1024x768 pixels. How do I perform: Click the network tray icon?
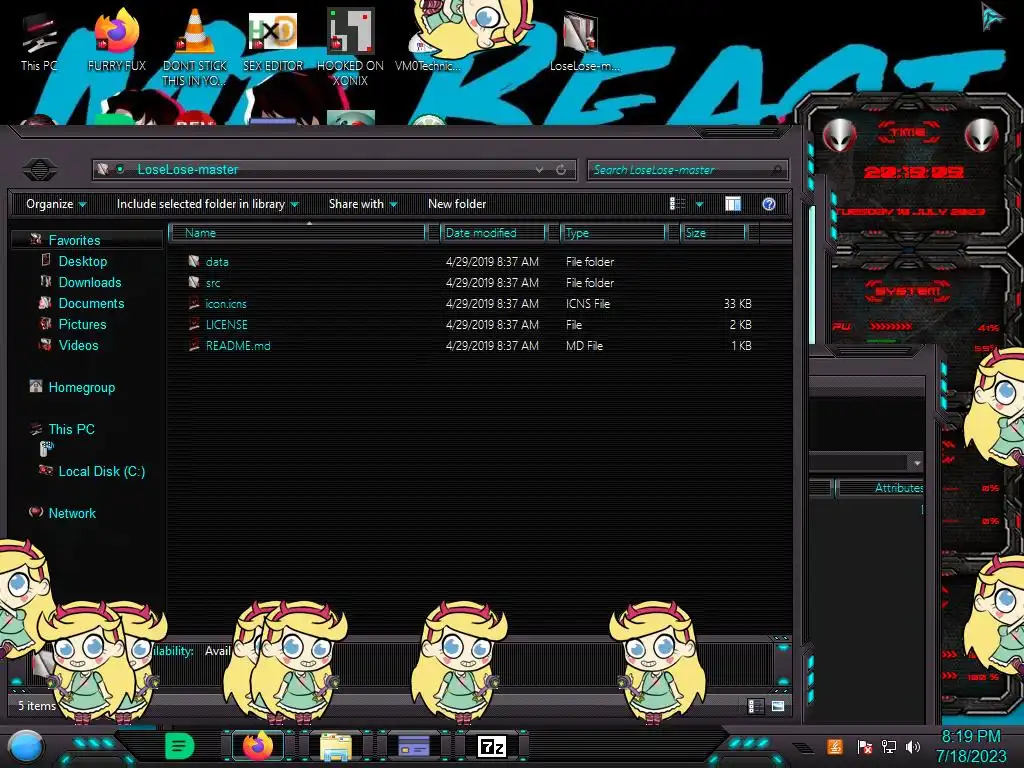tap(889, 746)
